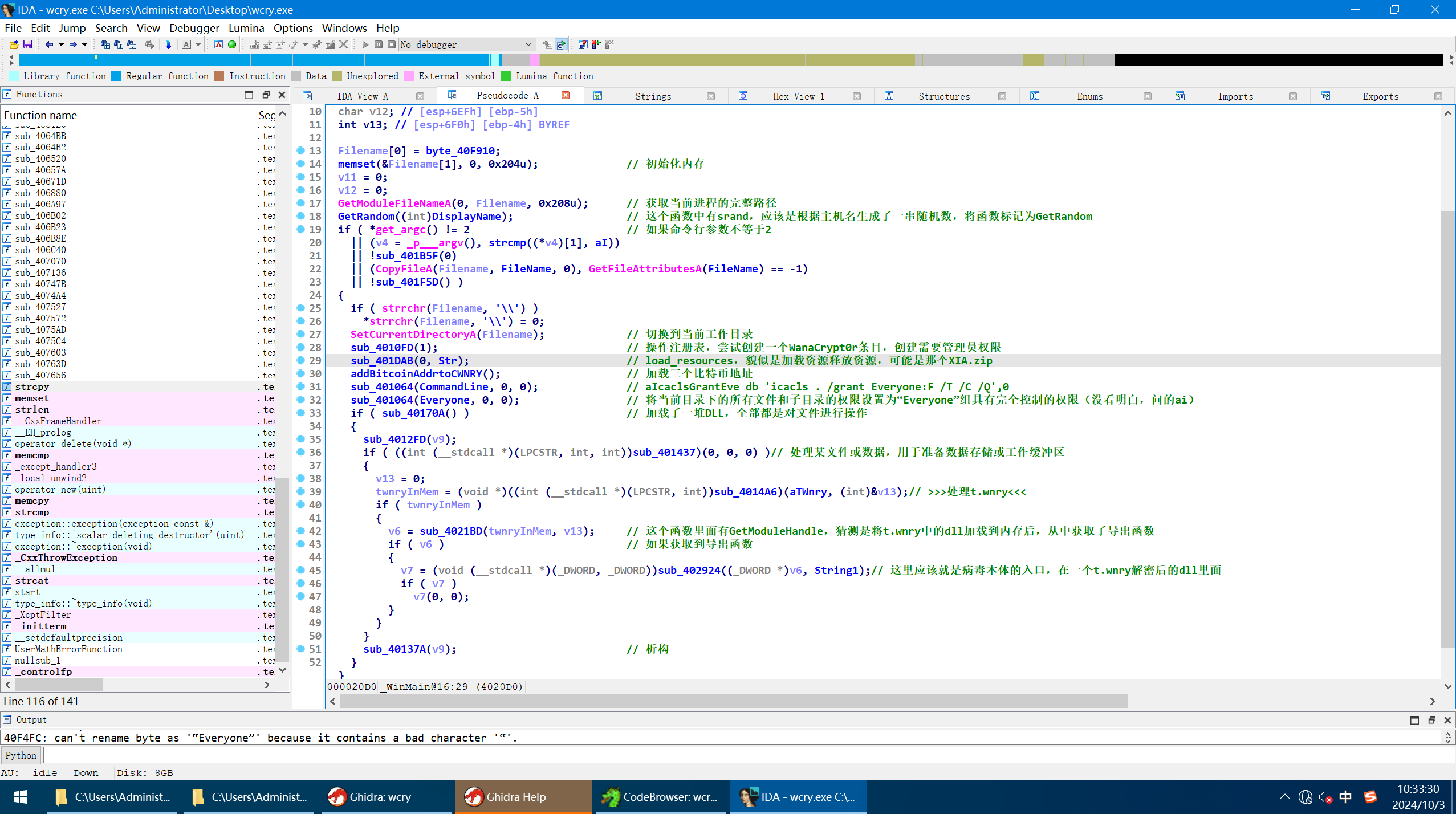Start the process with the green play icon
Viewport: 1456px width, 814px height.
(365, 44)
